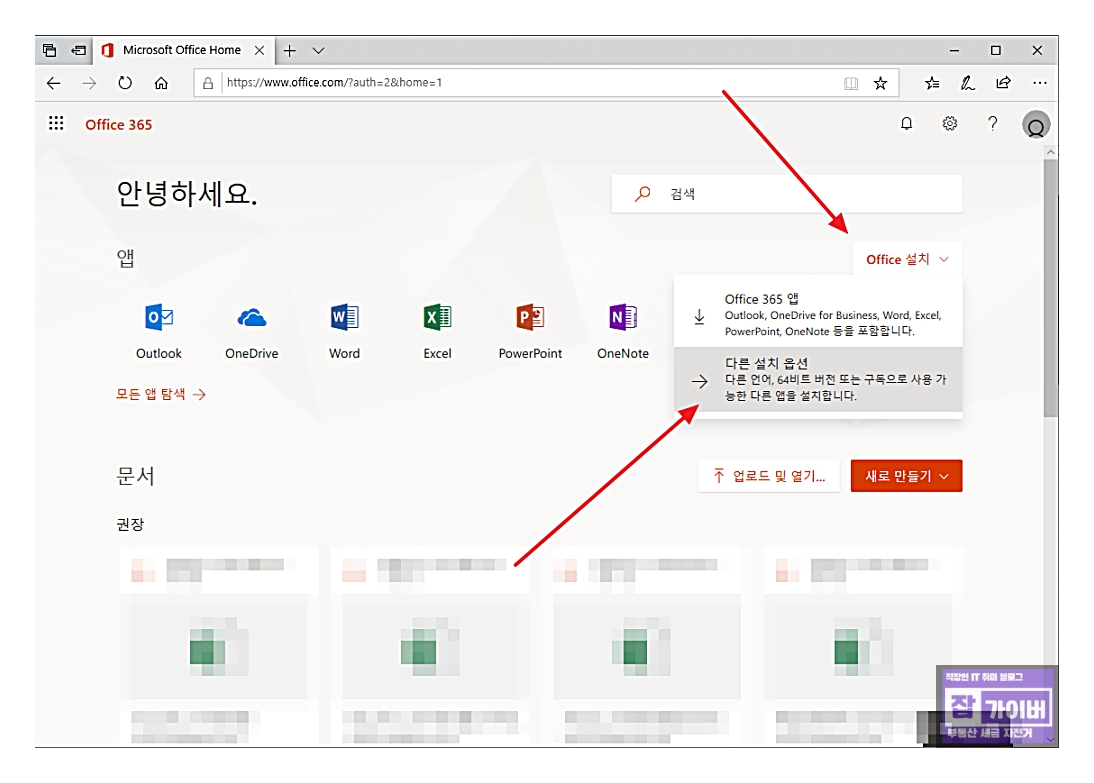Open a new browser tab
This screenshot has height=783, width=1094.
point(290,50)
